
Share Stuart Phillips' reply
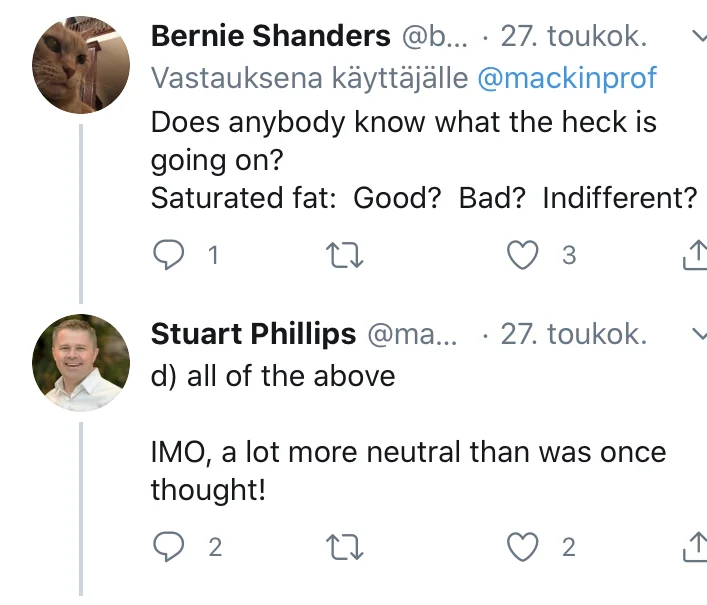tap(692, 547)
